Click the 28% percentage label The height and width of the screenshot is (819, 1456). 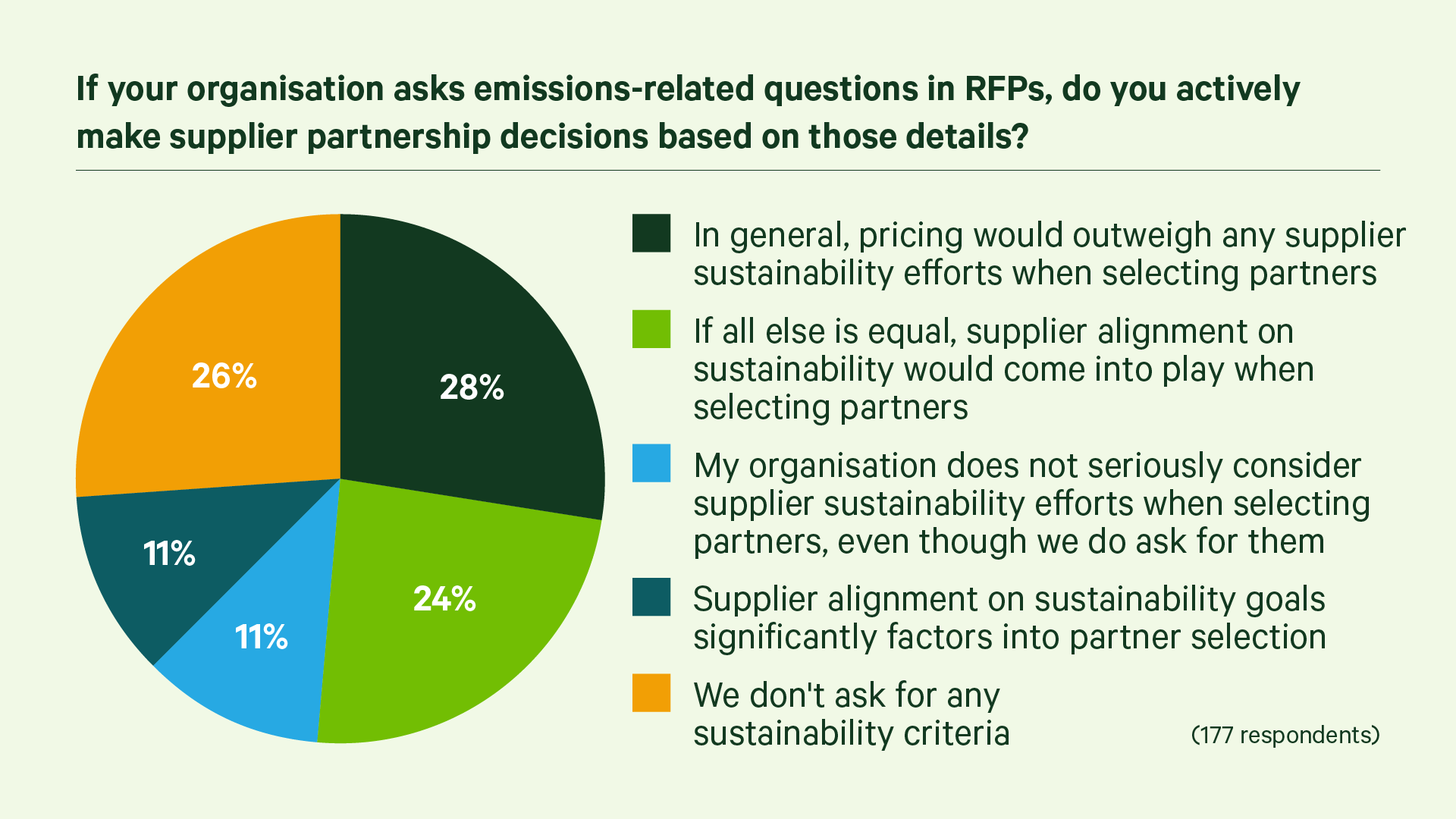click(x=472, y=388)
